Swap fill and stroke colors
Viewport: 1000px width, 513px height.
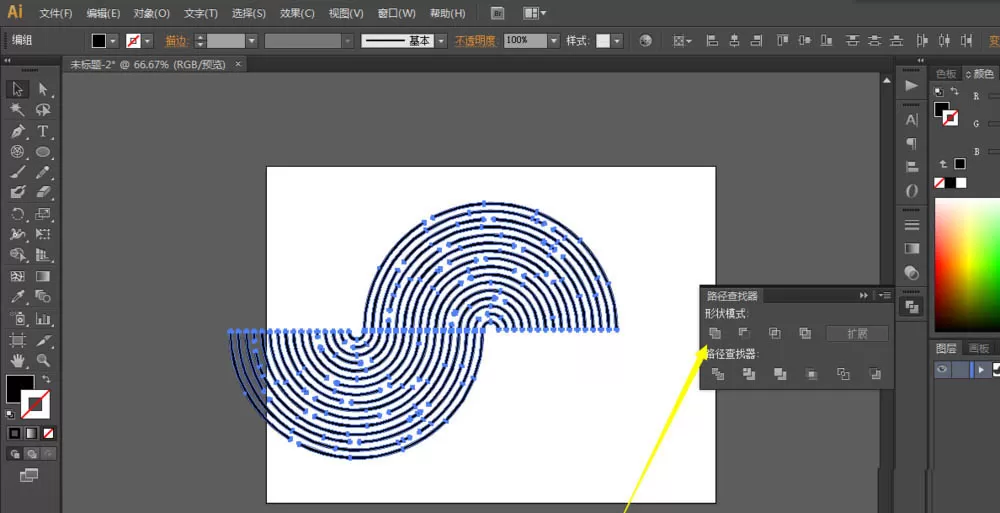click(x=46, y=378)
